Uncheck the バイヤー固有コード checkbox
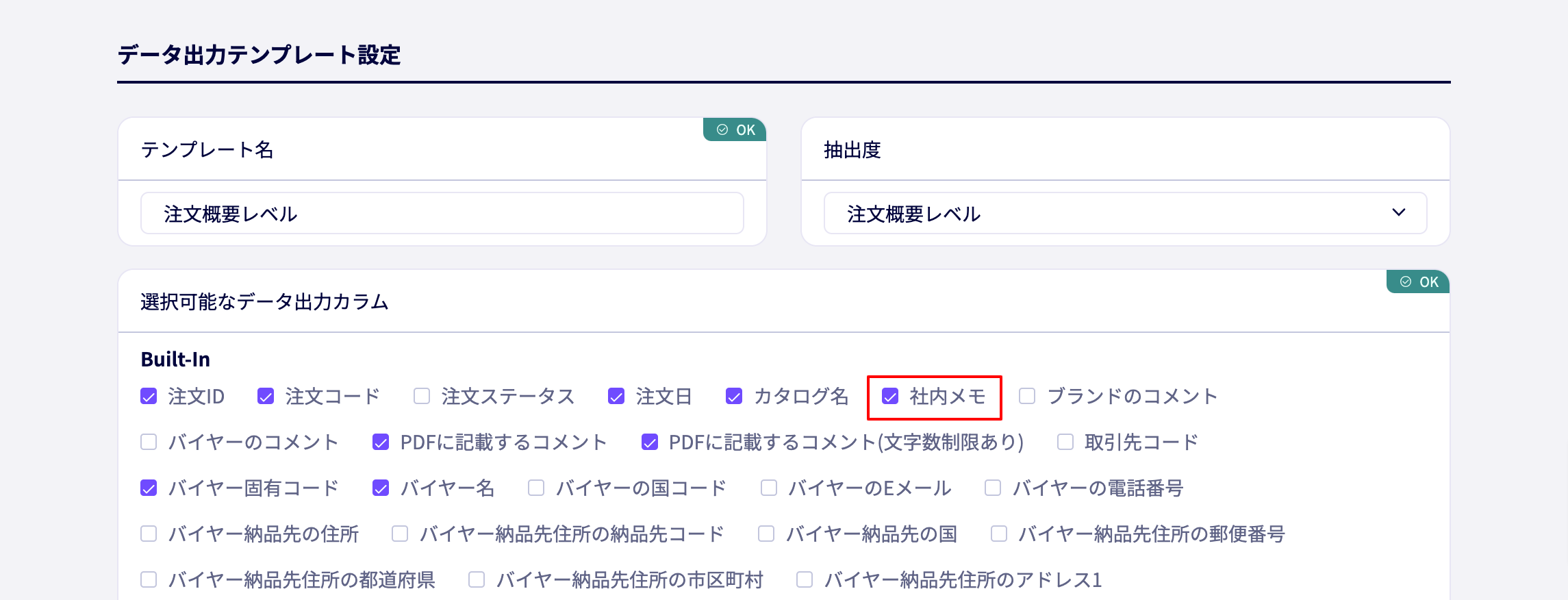Screen dimensions: 1568x600 [149, 488]
